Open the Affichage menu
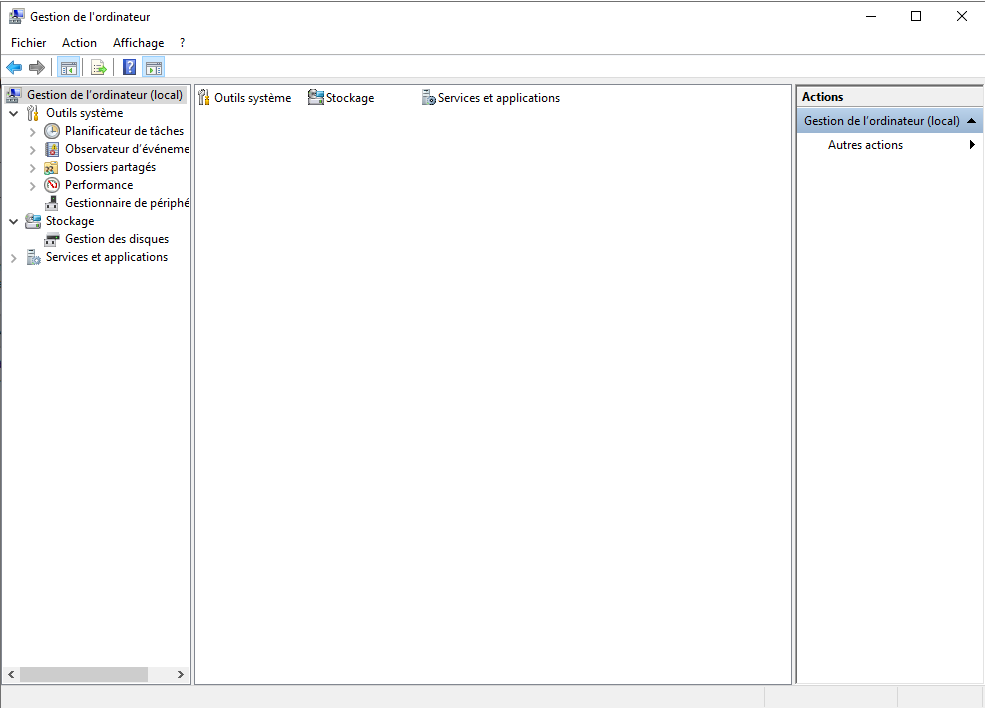Image resolution: width=985 pixels, height=708 pixels. (x=138, y=43)
